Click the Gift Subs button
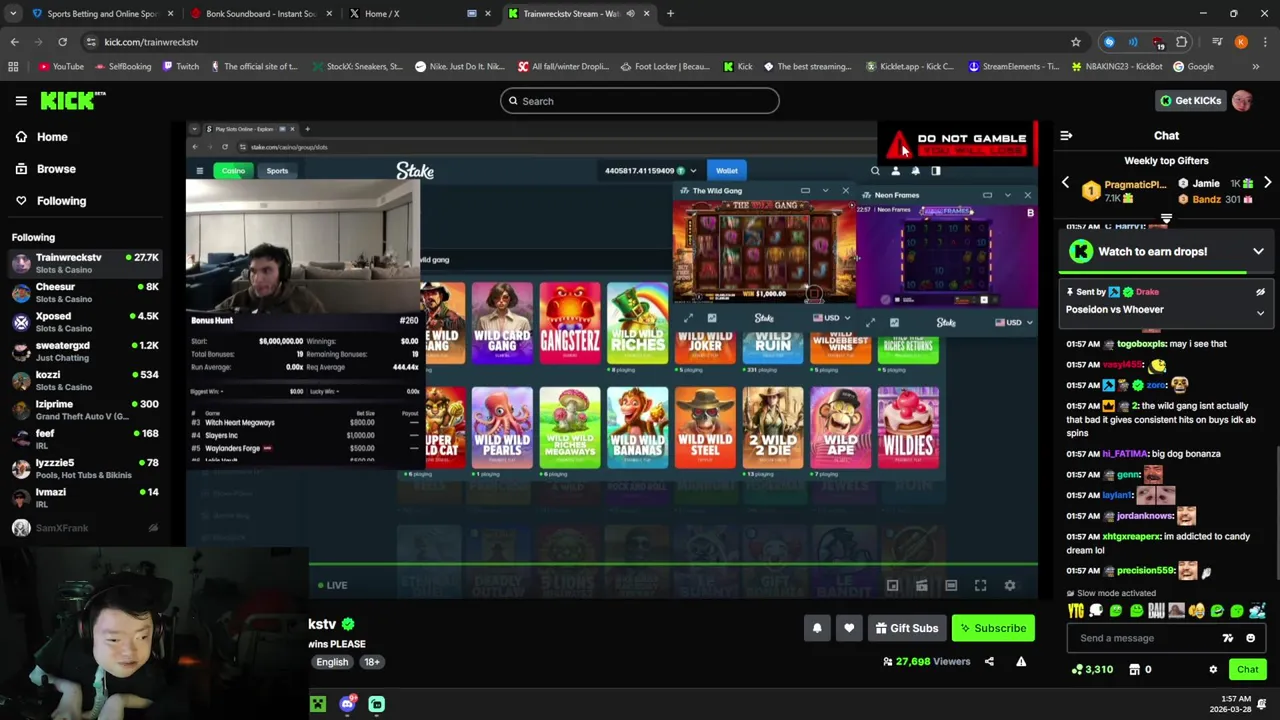 pyautogui.click(x=906, y=628)
